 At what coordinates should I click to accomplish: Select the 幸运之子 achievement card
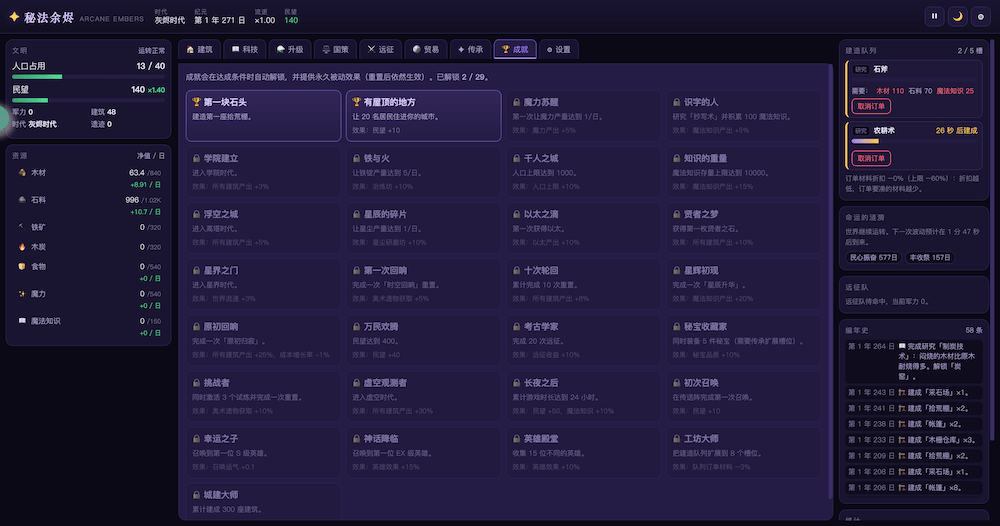coord(263,452)
